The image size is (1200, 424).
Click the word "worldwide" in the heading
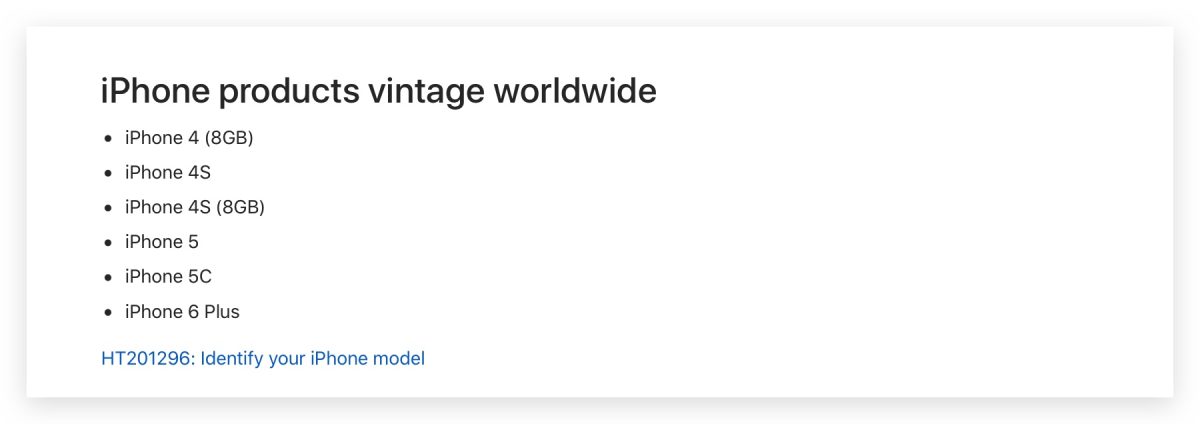576,91
